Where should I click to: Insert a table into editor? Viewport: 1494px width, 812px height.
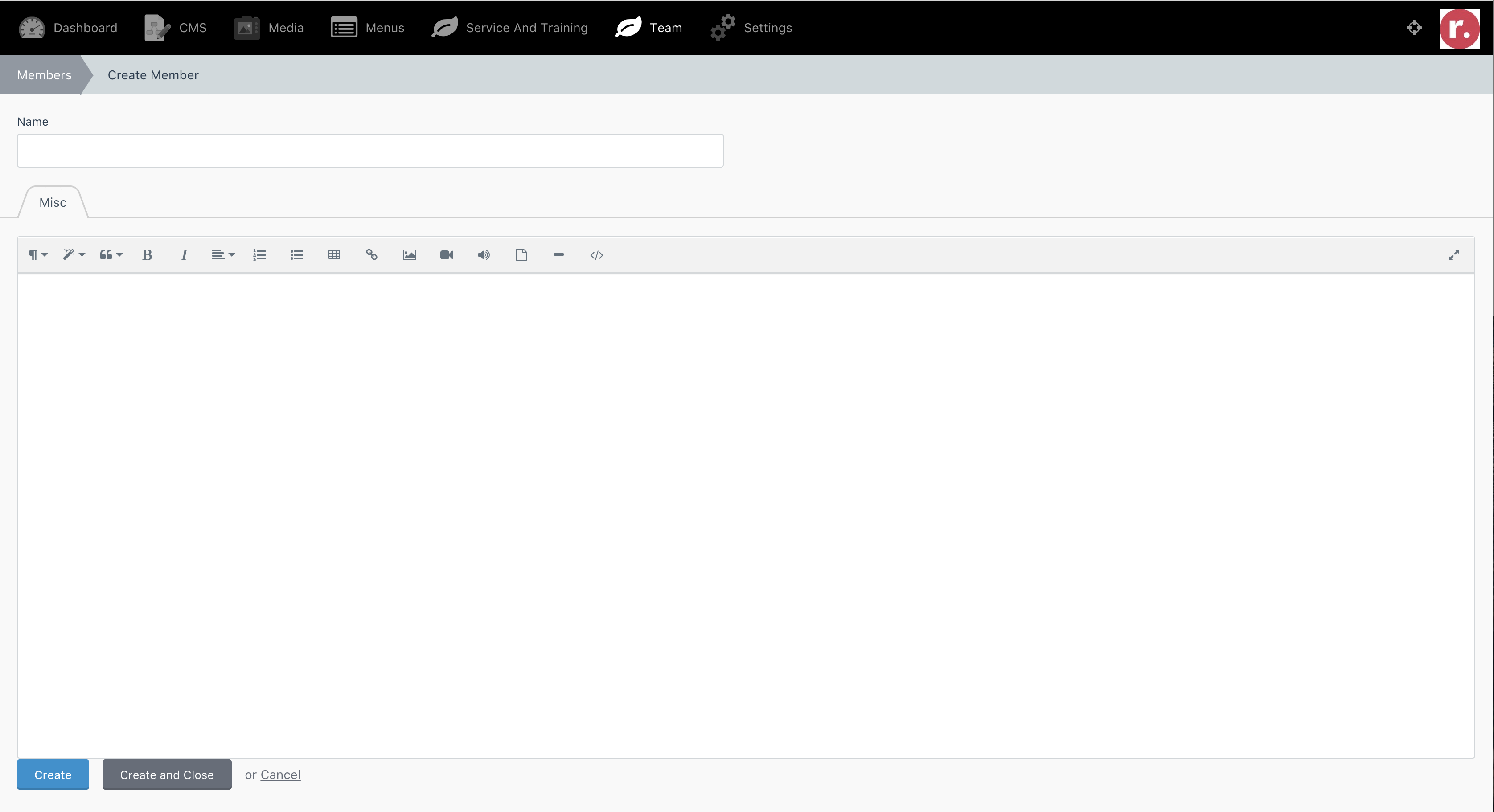(334, 255)
